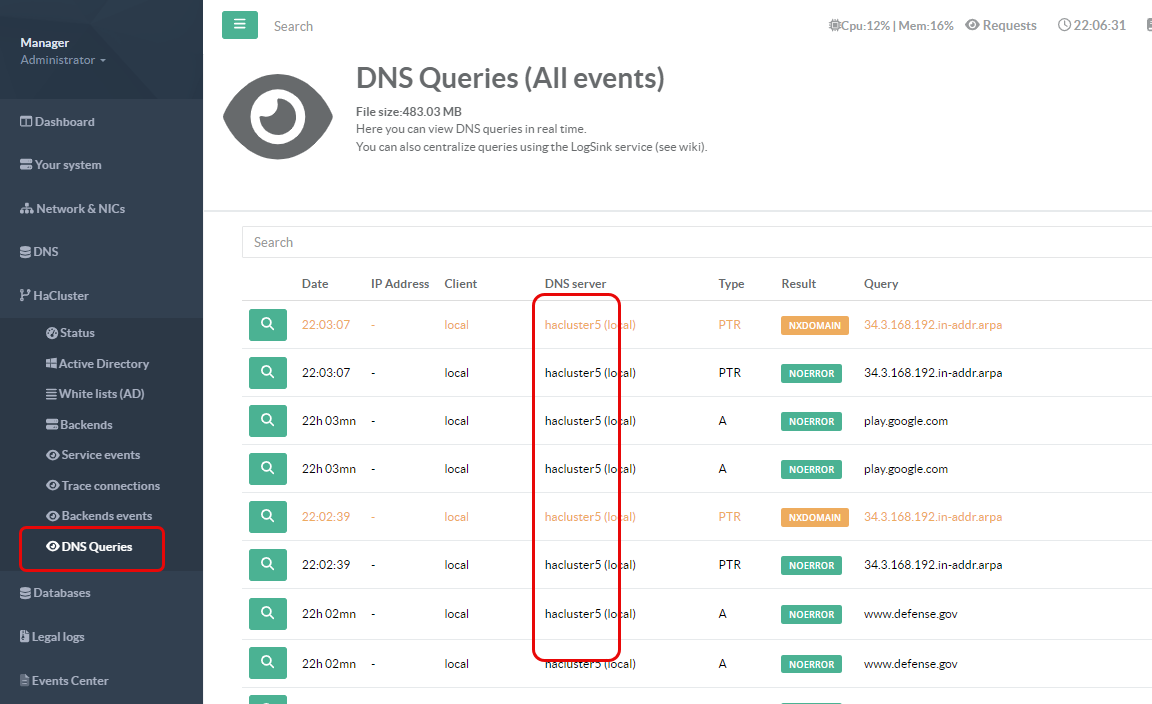Open the Administrator dropdown menu

[x=63, y=60]
